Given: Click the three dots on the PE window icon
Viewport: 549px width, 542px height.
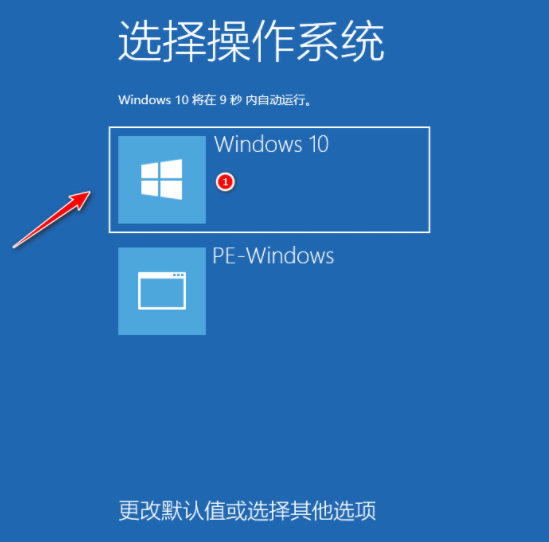Looking at the screenshot, I should 178,275.
